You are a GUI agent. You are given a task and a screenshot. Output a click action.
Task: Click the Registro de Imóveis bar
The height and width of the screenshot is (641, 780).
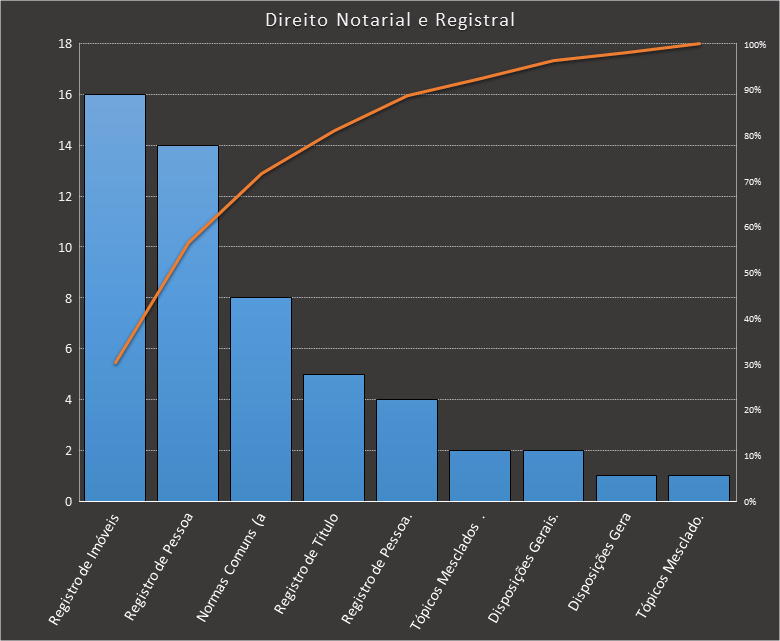(115, 300)
